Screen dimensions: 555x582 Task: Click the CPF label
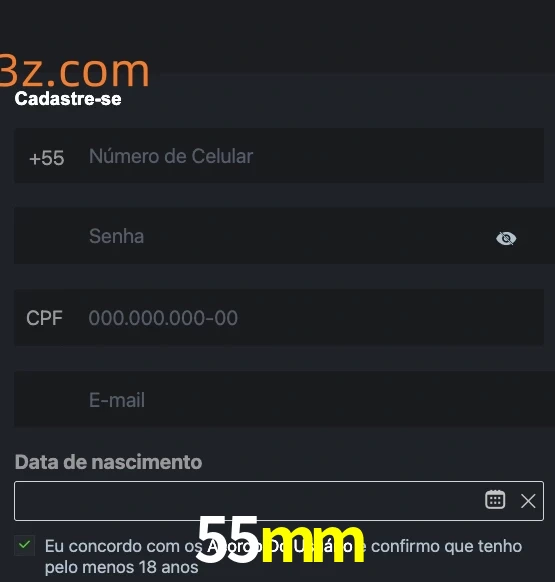pyautogui.click(x=44, y=318)
